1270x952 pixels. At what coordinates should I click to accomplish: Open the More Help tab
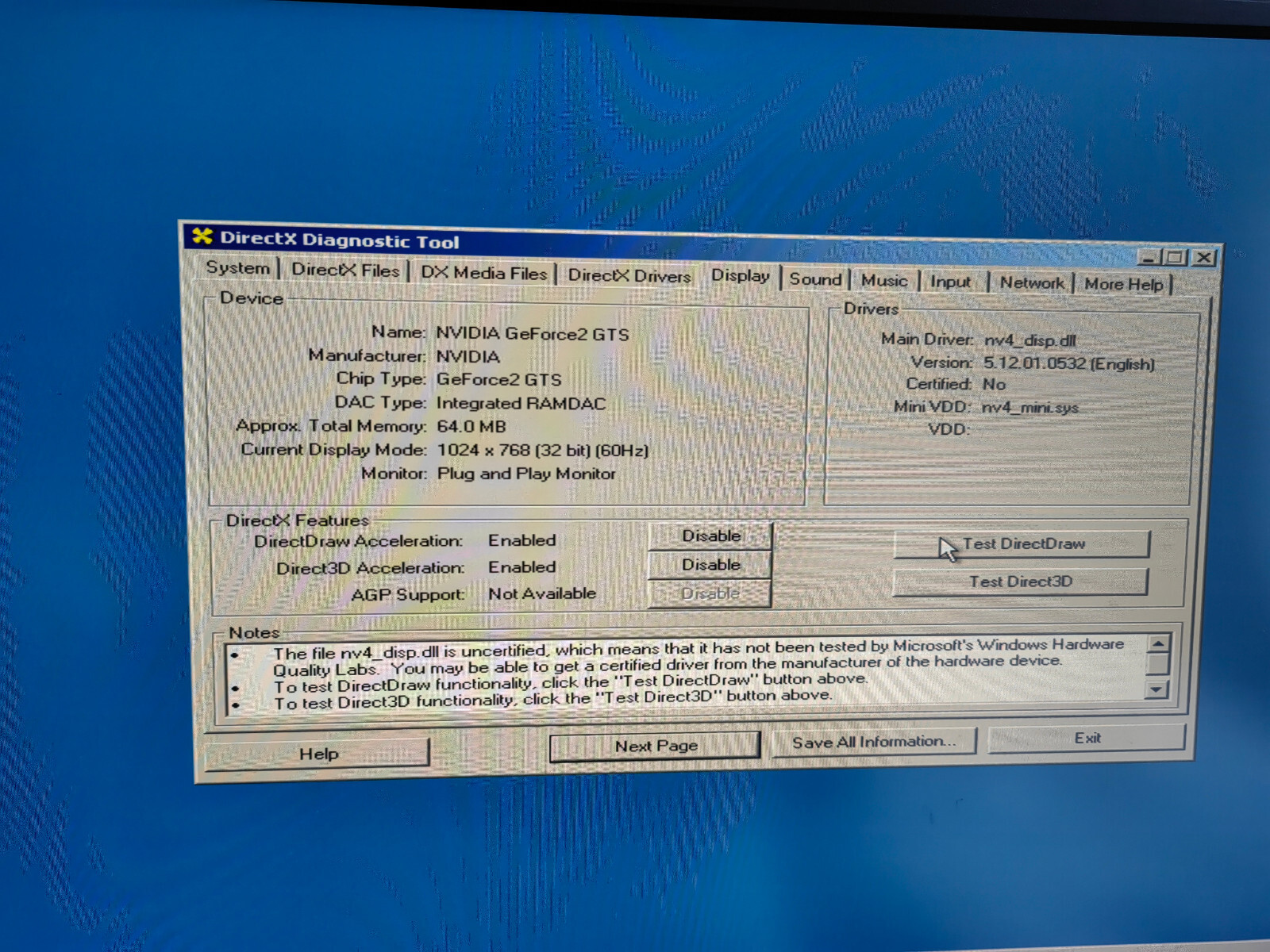click(1123, 284)
